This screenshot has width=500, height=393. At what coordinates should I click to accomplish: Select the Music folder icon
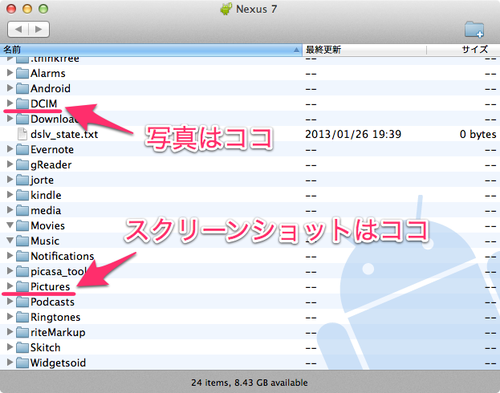(22, 241)
